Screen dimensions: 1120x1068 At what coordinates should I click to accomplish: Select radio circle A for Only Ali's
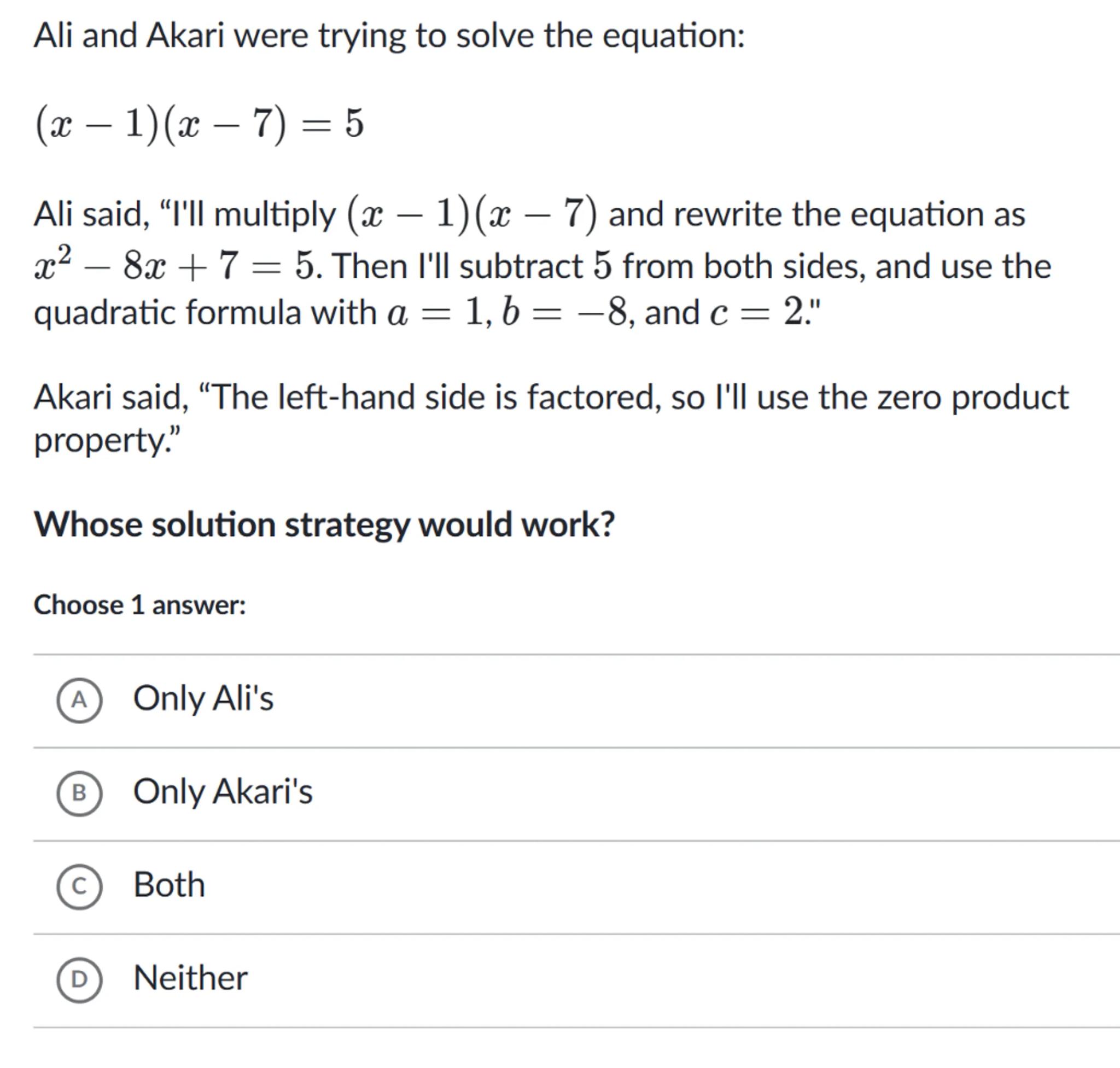coord(79,699)
